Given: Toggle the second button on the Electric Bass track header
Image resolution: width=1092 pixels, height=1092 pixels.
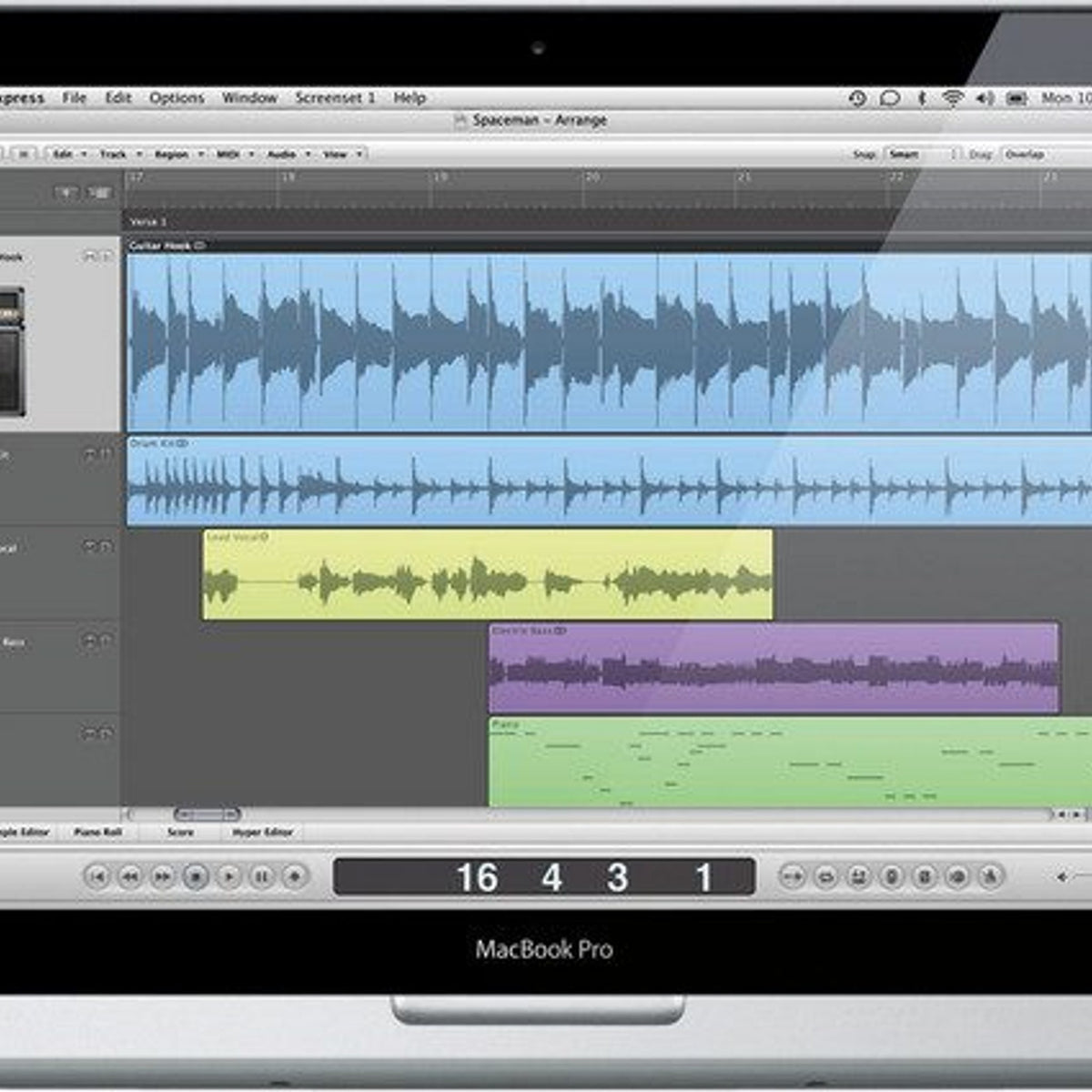Looking at the screenshot, I should pos(106,642).
